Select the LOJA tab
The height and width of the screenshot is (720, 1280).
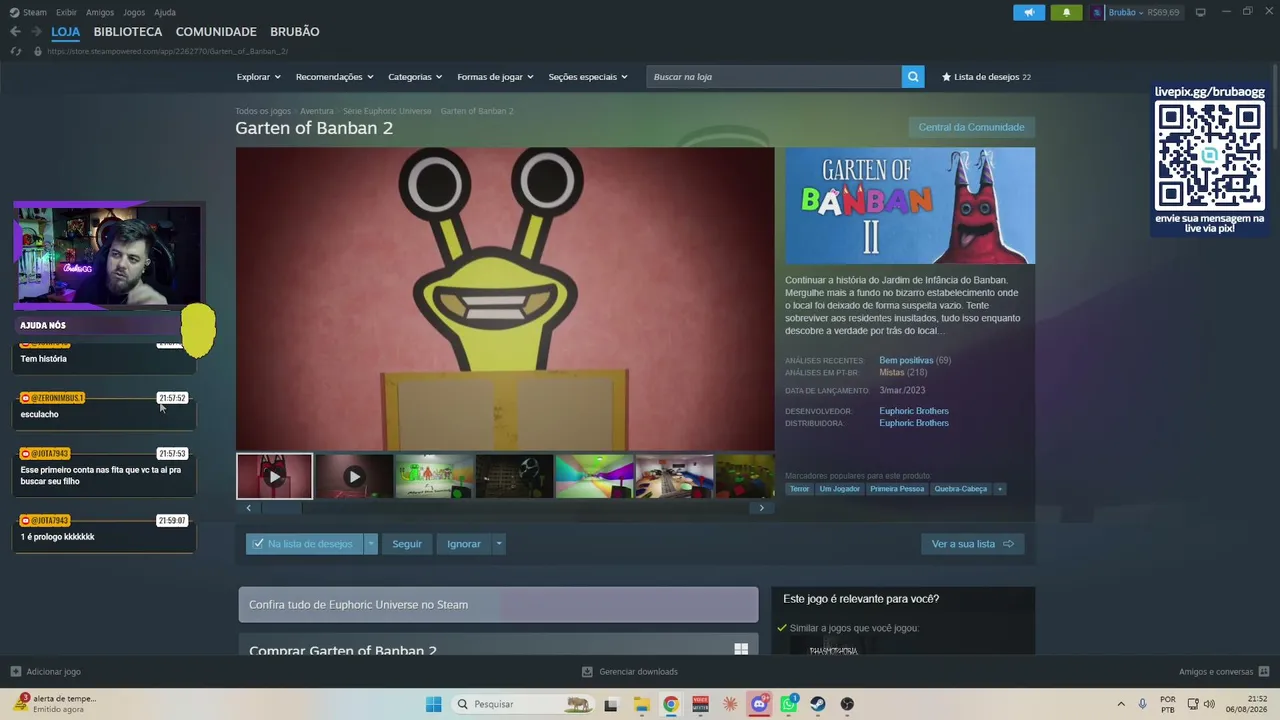65,32
